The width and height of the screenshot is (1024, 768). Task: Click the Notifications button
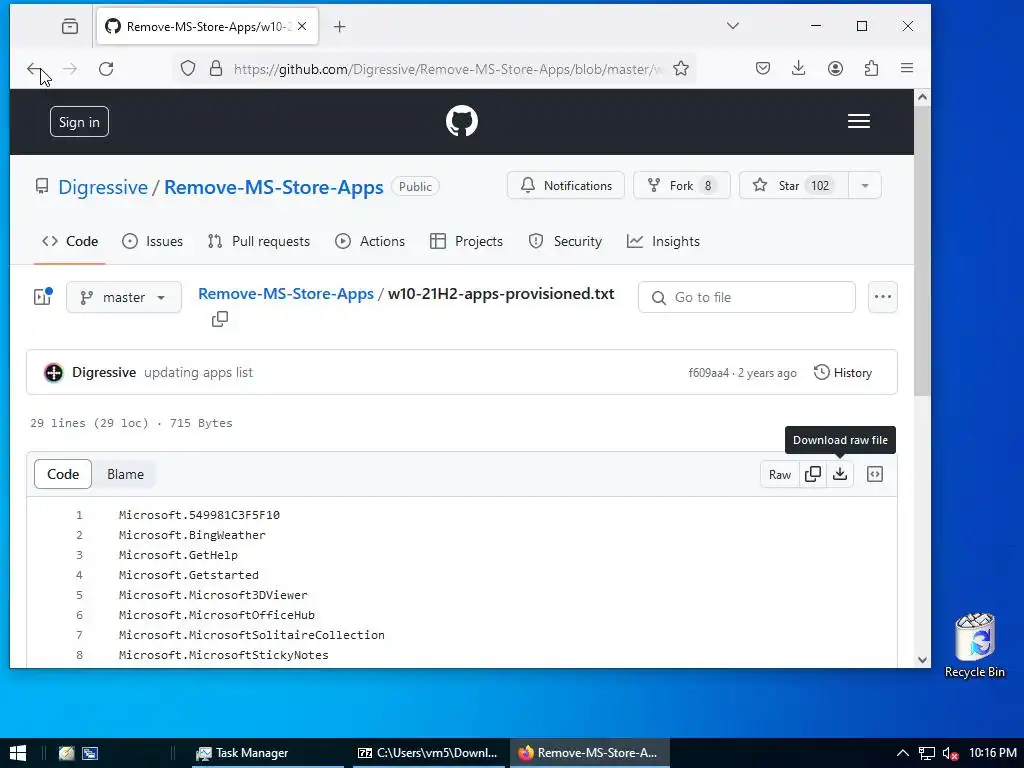click(566, 185)
